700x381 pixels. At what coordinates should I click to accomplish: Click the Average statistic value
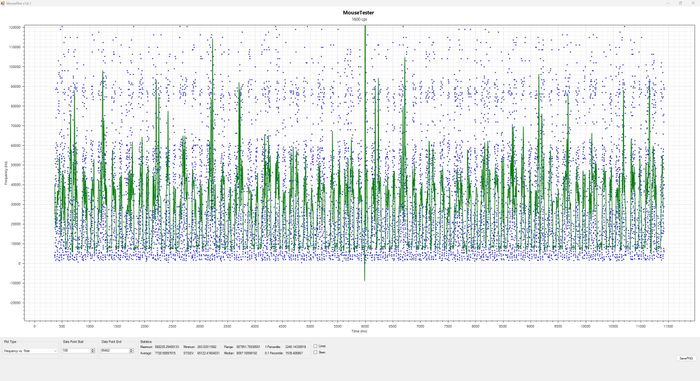coord(165,353)
